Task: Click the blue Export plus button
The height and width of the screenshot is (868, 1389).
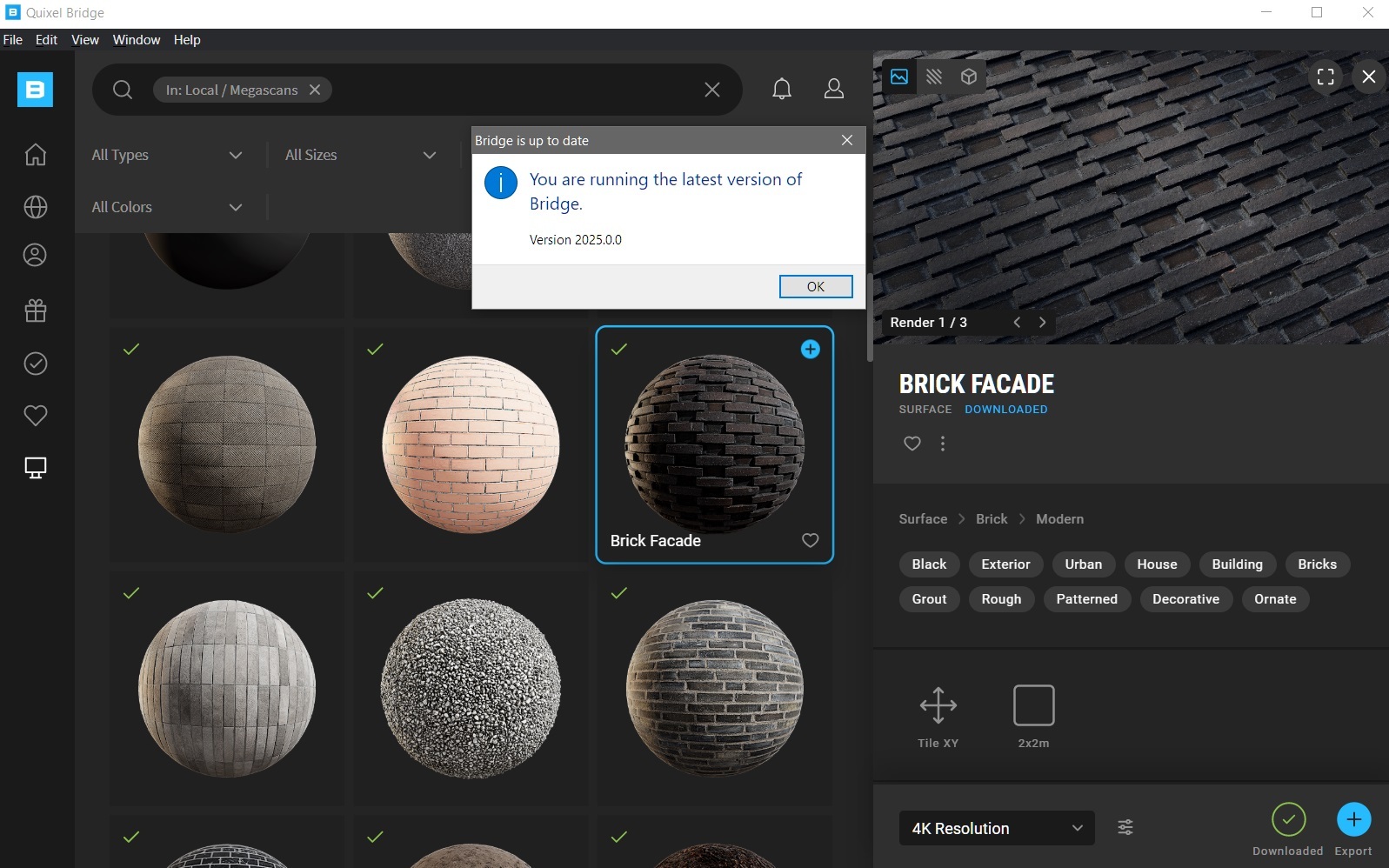Action: 1352,819
